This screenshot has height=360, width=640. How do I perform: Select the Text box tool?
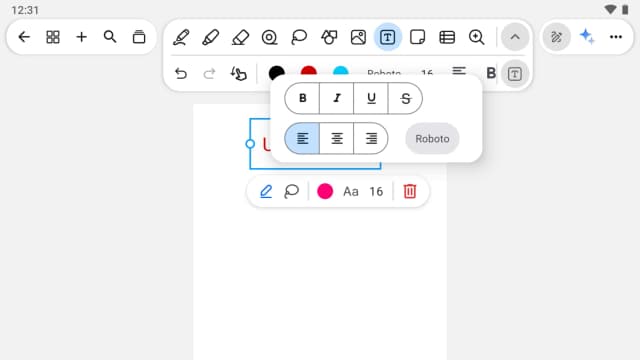pyautogui.click(x=387, y=37)
